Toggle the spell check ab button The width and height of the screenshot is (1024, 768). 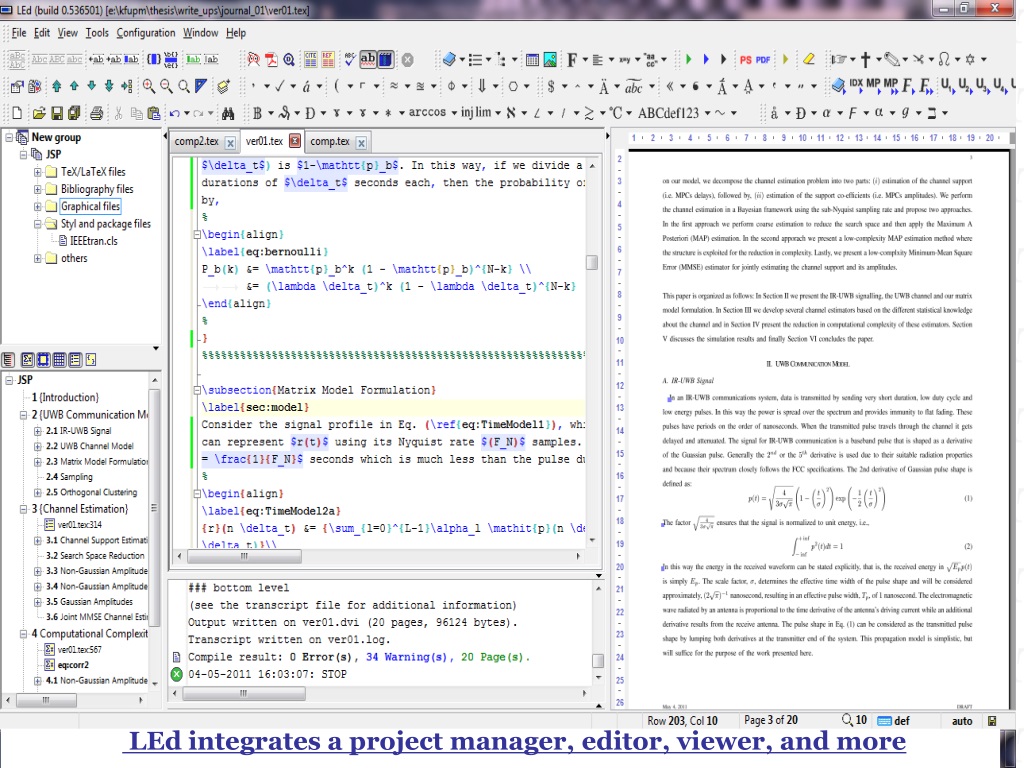coord(368,60)
